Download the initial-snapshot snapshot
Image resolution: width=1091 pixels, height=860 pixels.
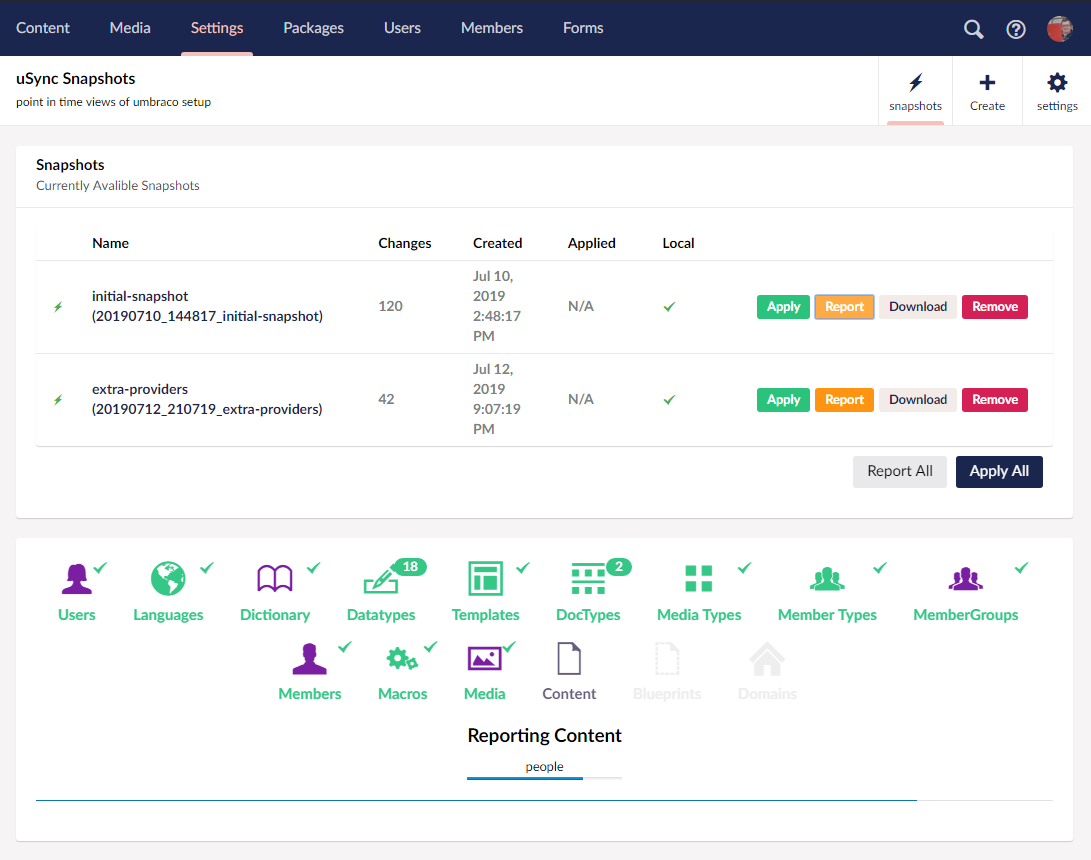click(918, 307)
